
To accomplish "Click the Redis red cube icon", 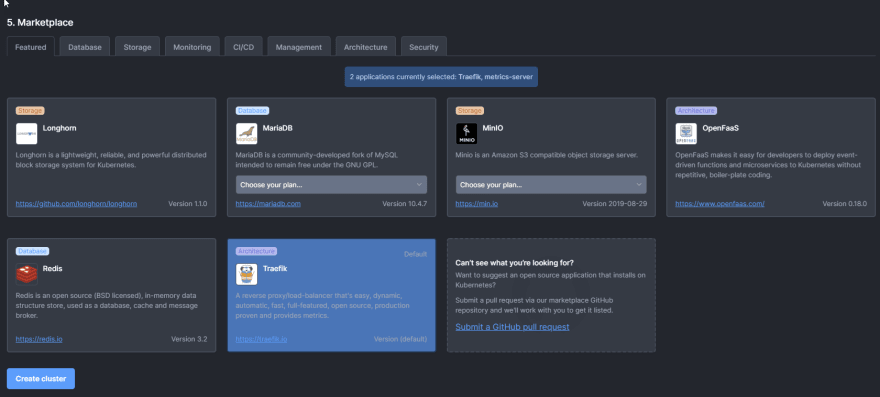I will pyautogui.click(x=26, y=274).
